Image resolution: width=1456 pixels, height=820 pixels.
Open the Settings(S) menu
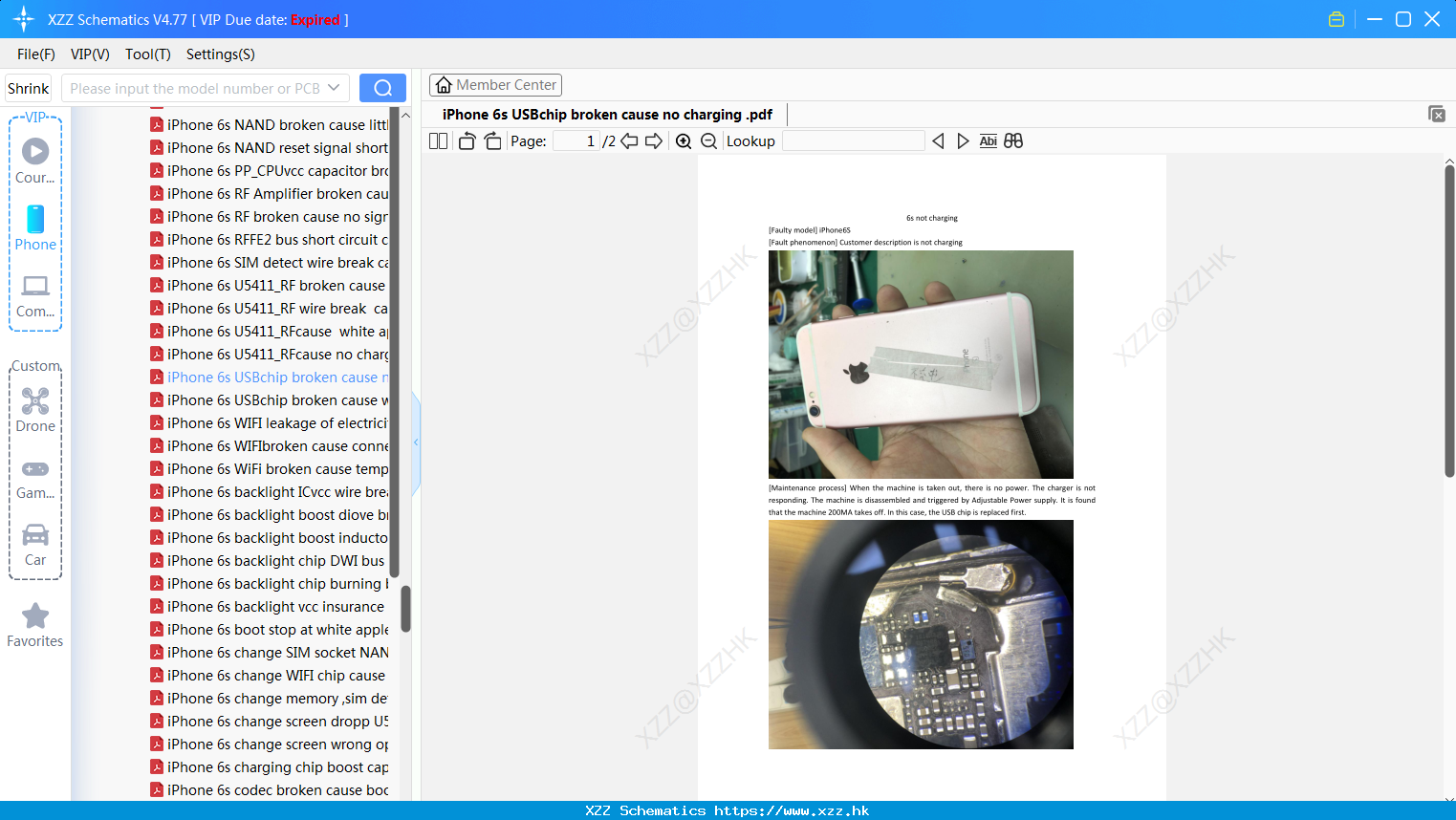point(221,54)
